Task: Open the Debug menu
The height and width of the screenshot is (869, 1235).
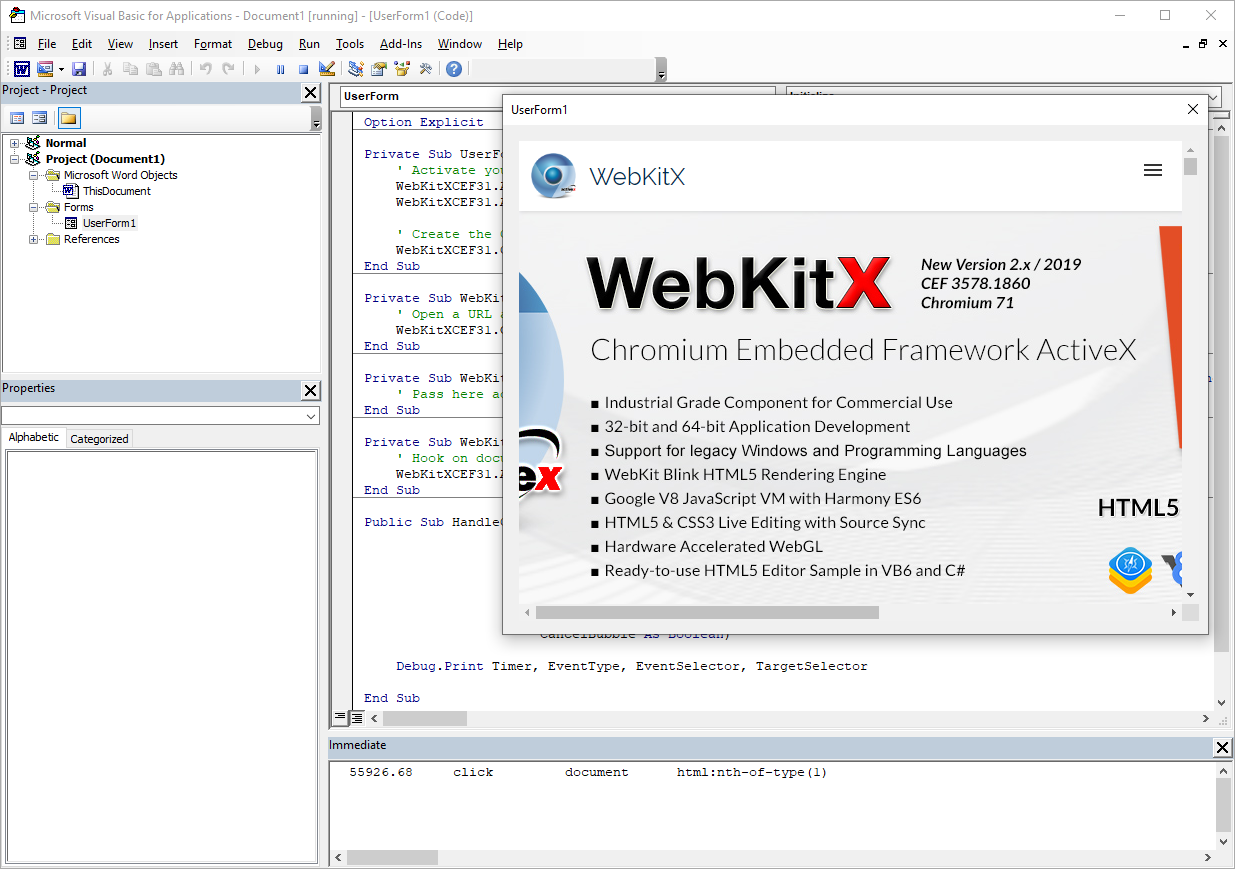Action: pos(265,44)
